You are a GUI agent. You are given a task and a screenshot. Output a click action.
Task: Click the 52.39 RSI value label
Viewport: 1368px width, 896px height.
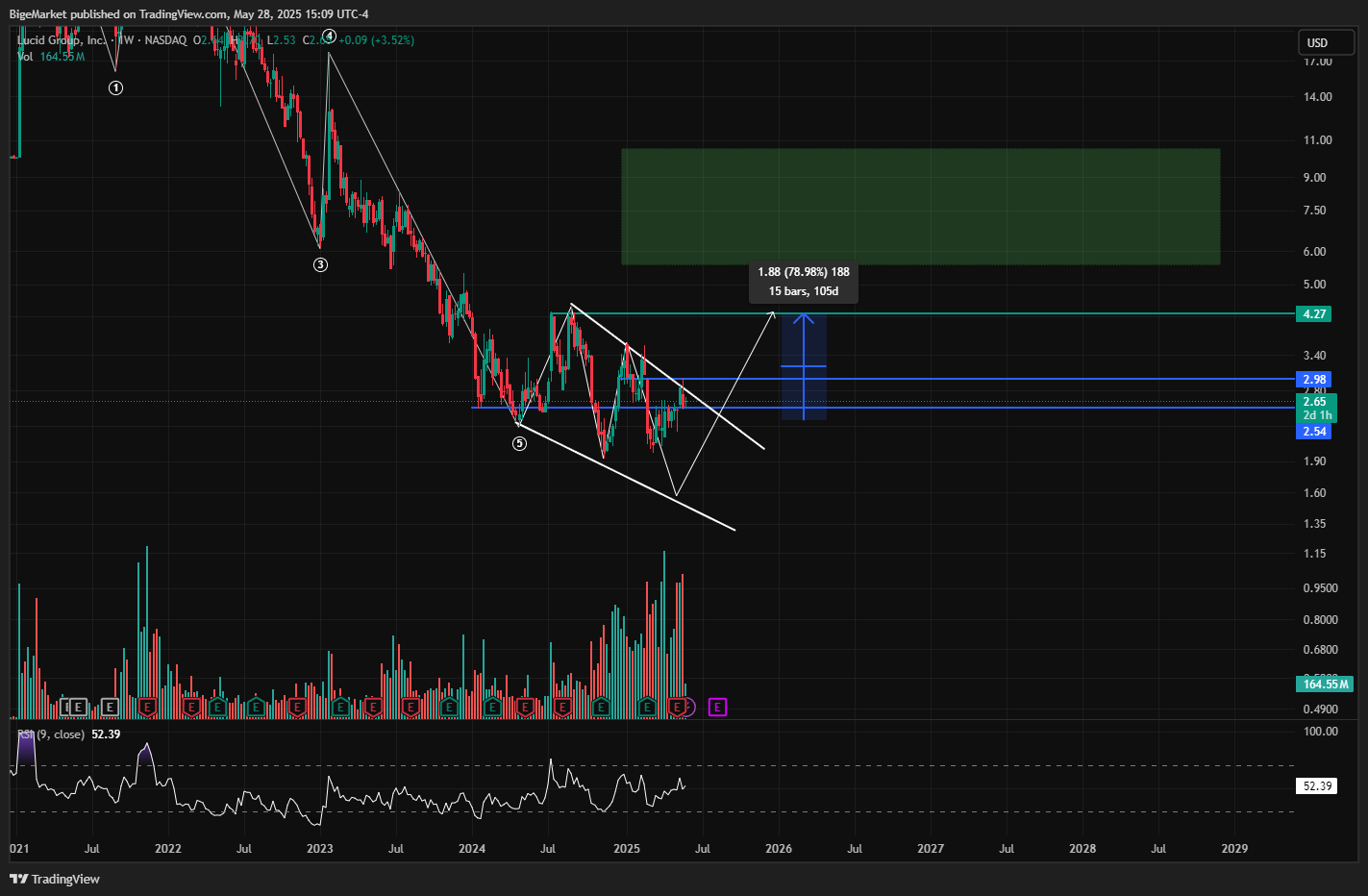click(x=1317, y=786)
